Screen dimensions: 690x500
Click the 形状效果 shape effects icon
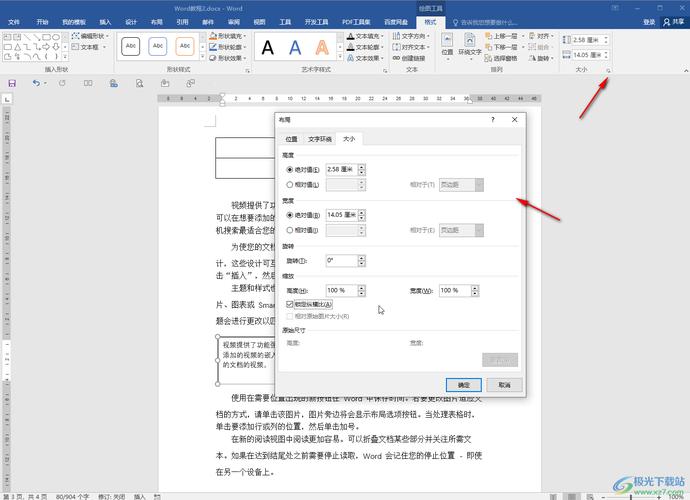pyautogui.click(x=213, y=58)
